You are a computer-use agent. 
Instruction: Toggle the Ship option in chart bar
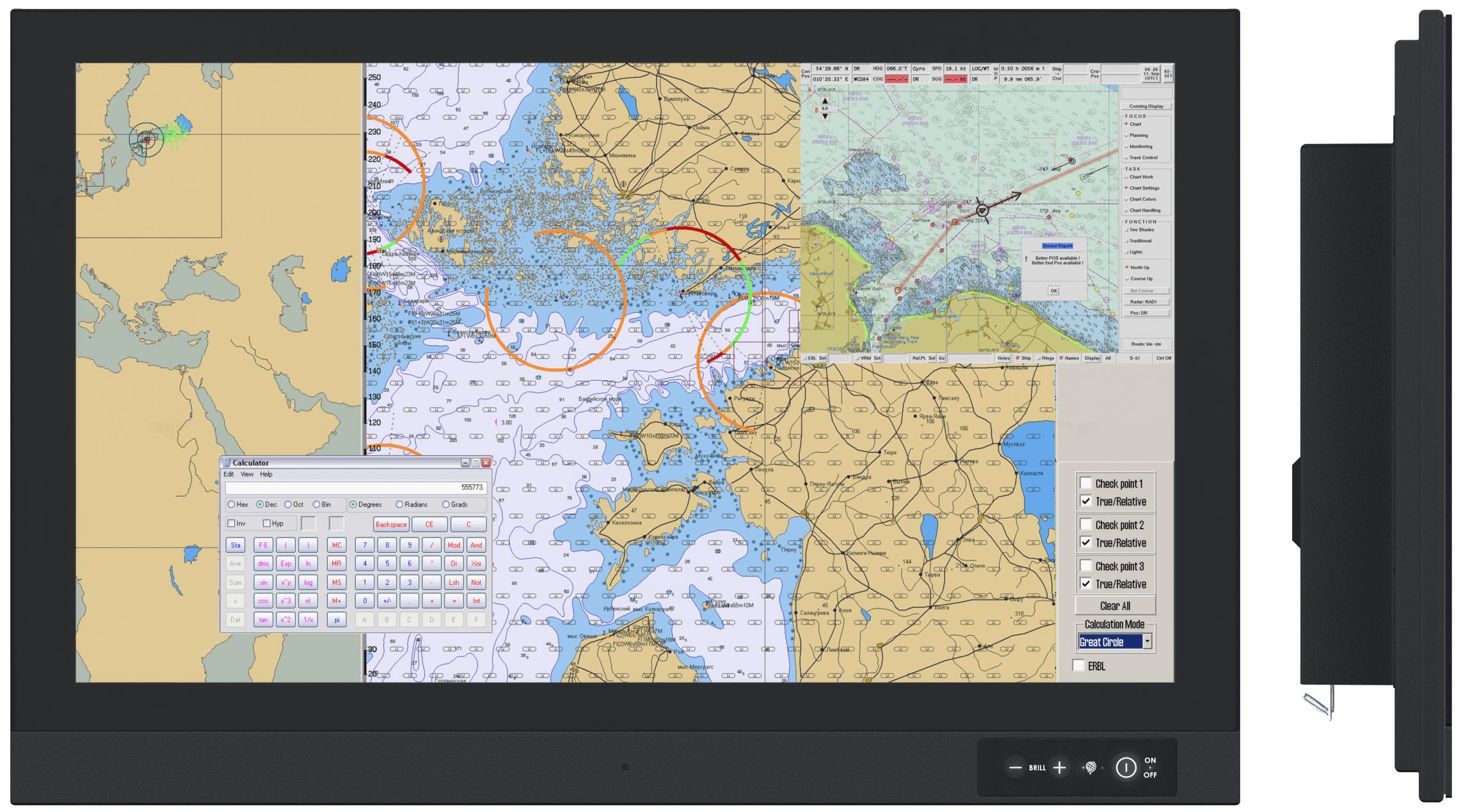click(1023, 358)
